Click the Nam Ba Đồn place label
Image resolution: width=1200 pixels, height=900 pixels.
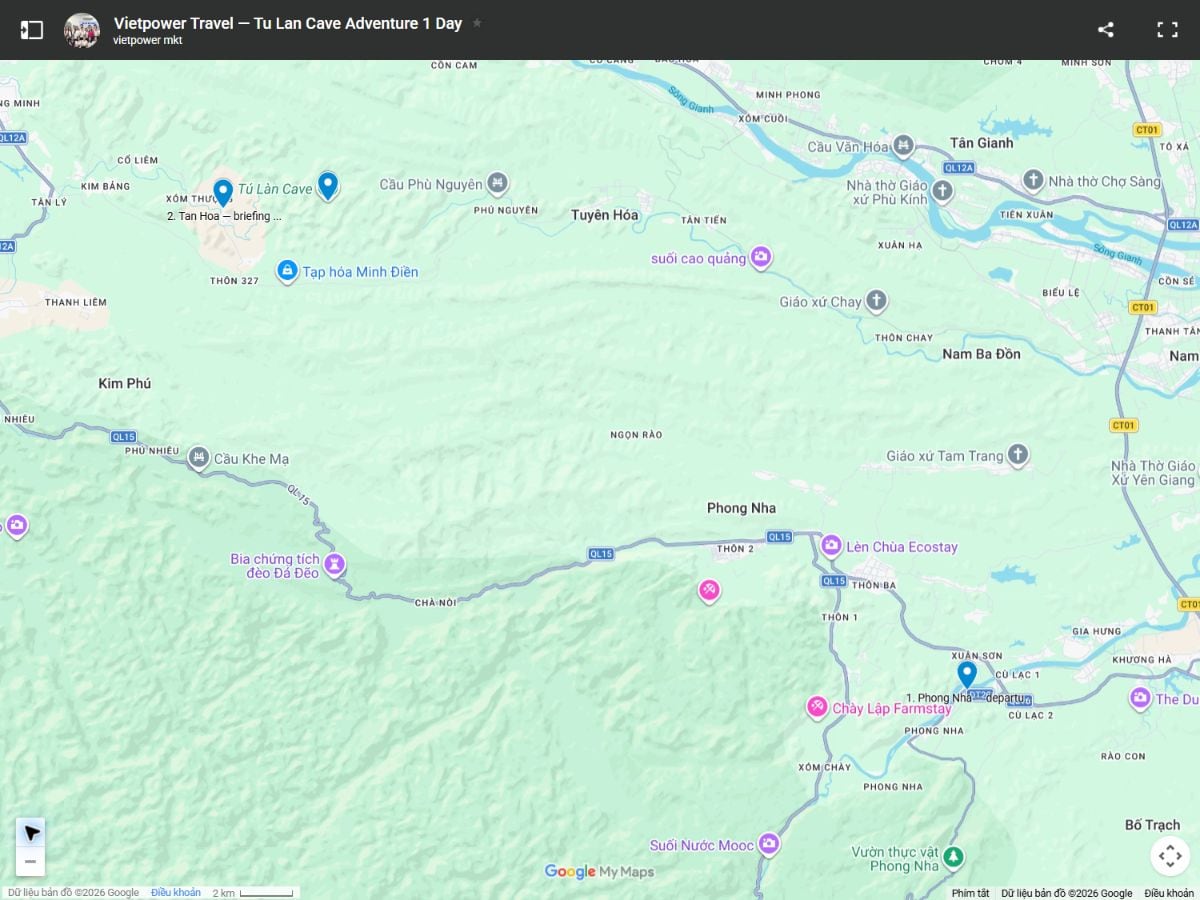981,354
